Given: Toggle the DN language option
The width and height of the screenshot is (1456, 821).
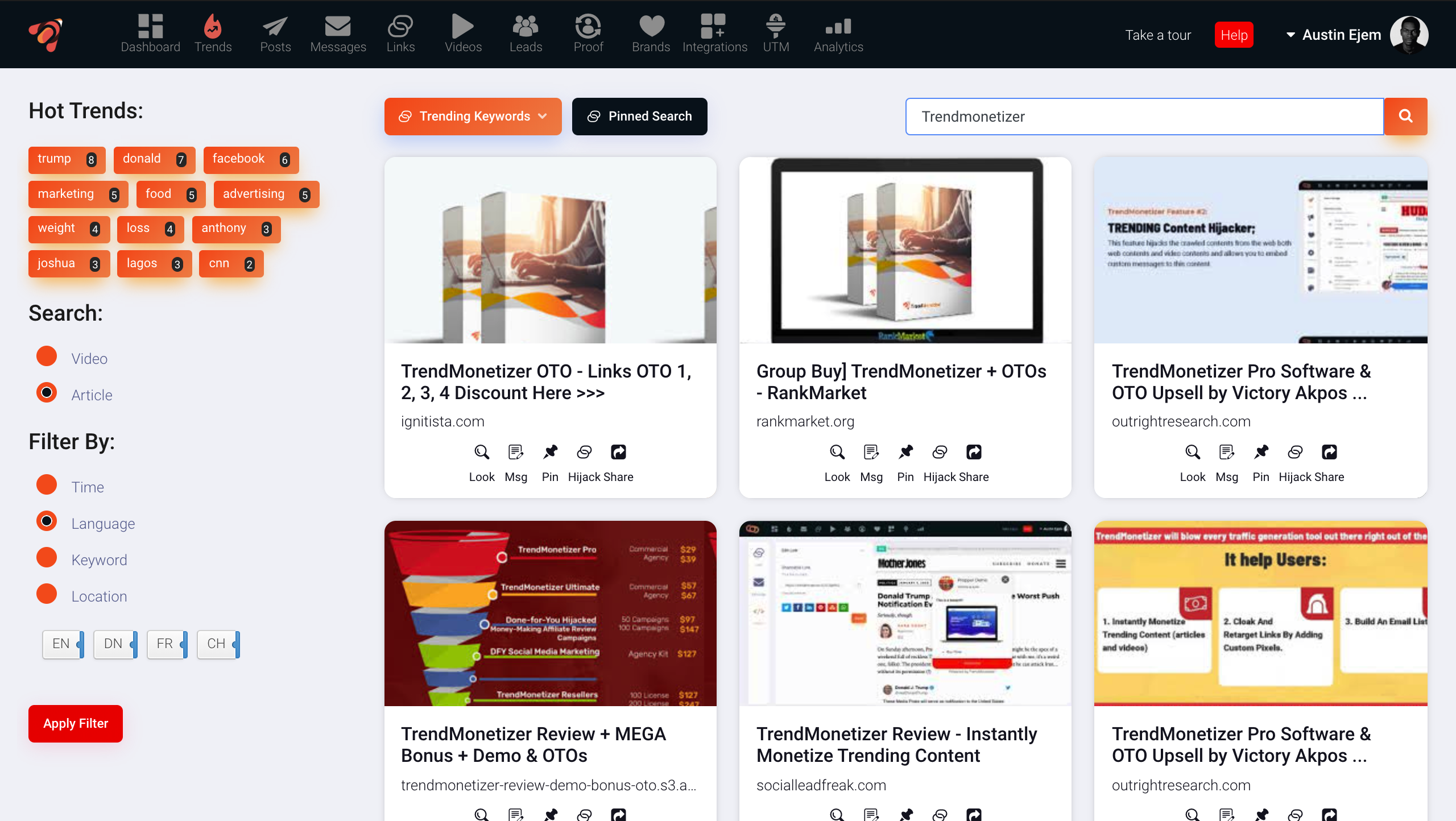Looking at the screenshot, I should coord(115,644).
